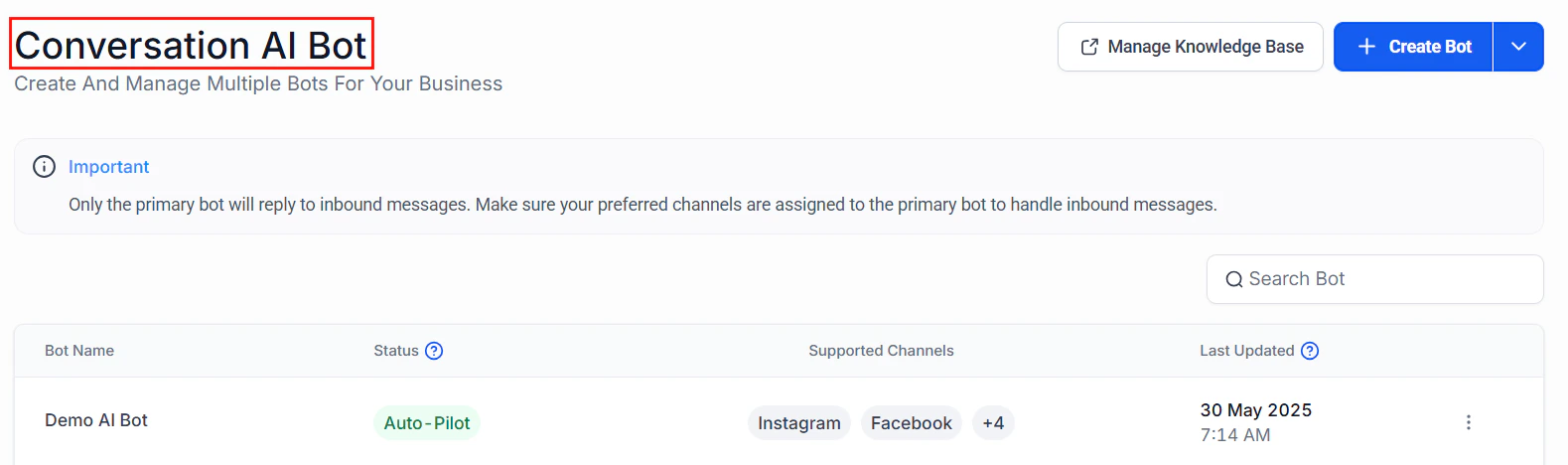Click the Auto-Pilot status badge
This screenshot has width=1568, height=465.
coord(426,423)
